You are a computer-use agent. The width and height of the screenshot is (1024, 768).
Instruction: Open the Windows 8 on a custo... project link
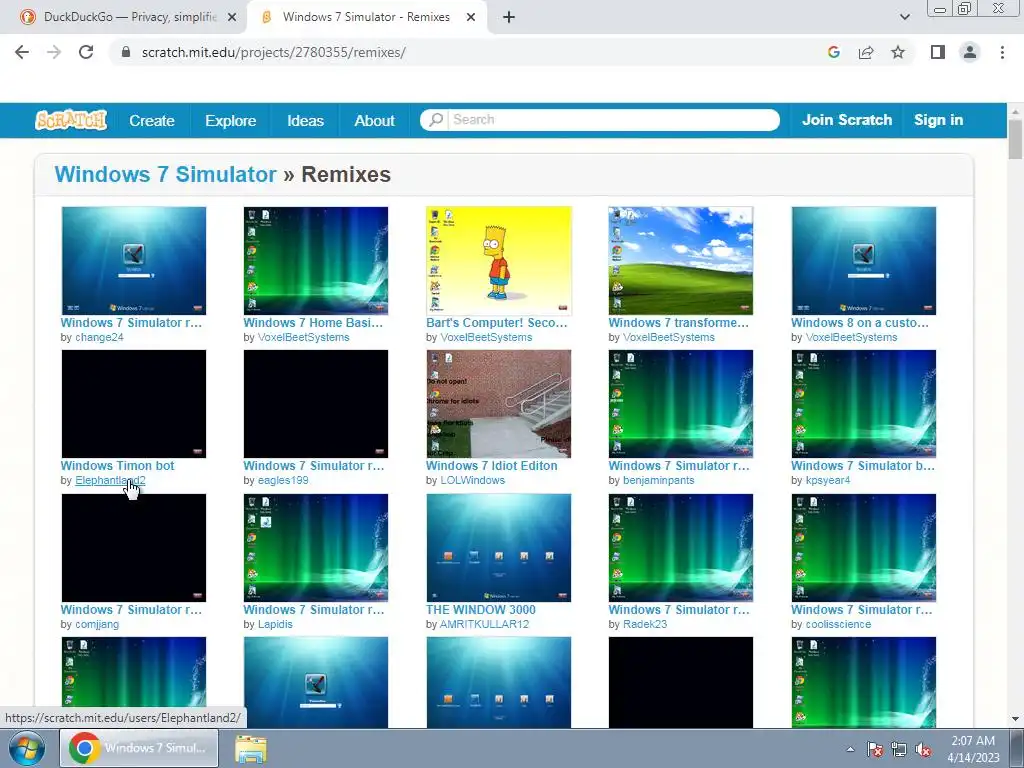(x=859, y=323)
